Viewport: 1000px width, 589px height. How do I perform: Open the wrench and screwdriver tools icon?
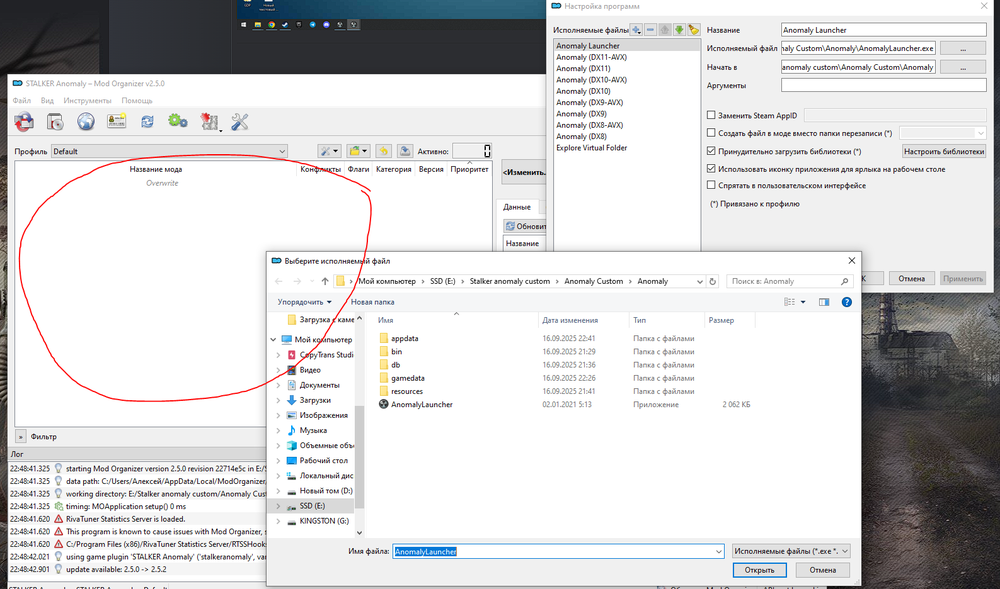click(x=240, y=121)
